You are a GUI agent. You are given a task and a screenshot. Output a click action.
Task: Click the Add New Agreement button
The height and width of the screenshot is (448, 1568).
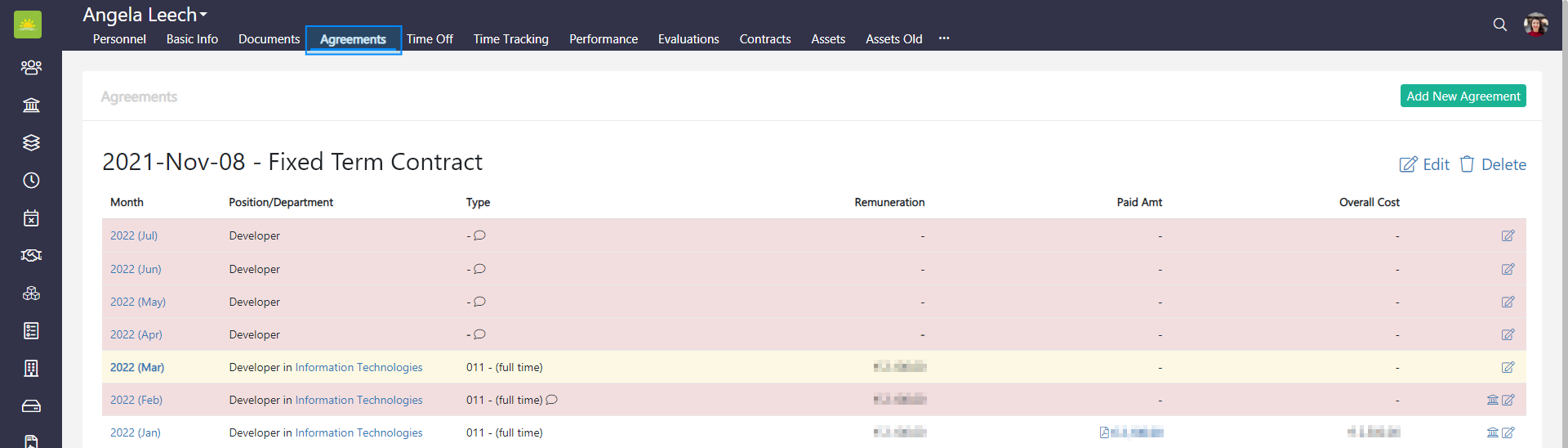1463,96
